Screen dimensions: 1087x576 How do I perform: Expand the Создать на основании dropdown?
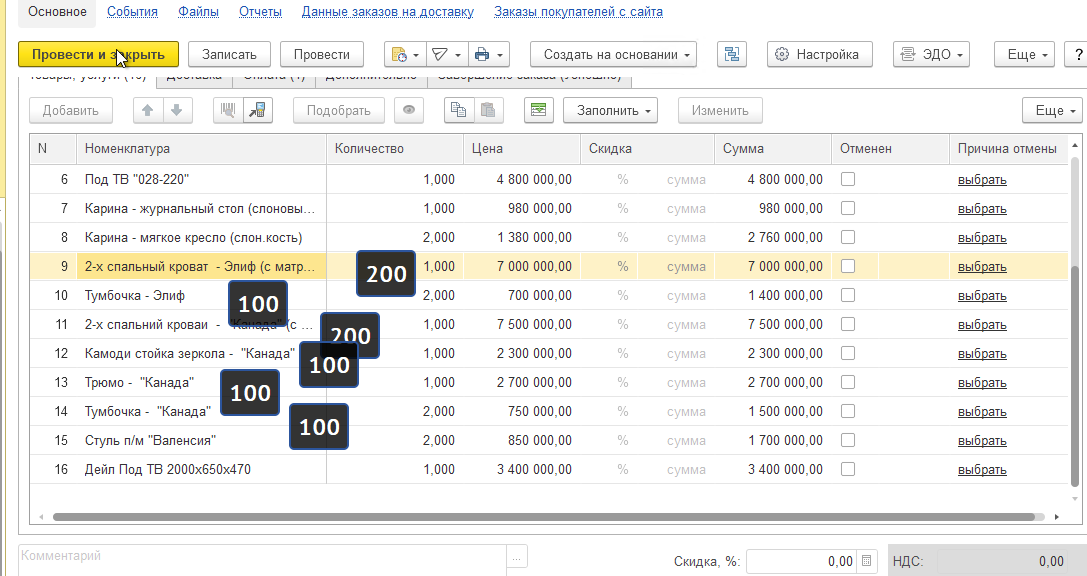tap(614, 54)
